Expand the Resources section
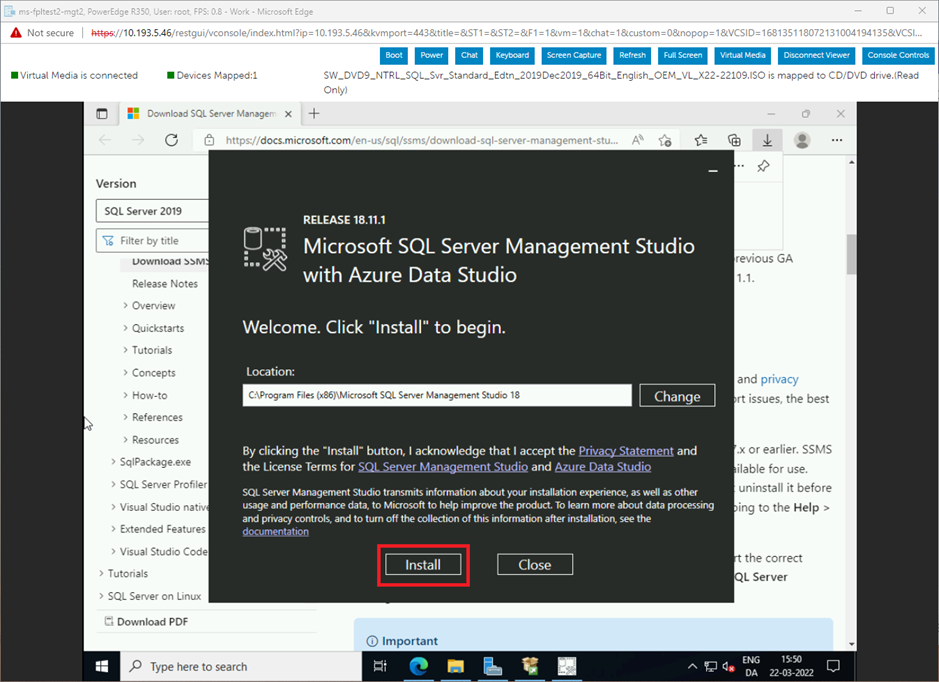 pyautogui.click(x=125, y=440)
